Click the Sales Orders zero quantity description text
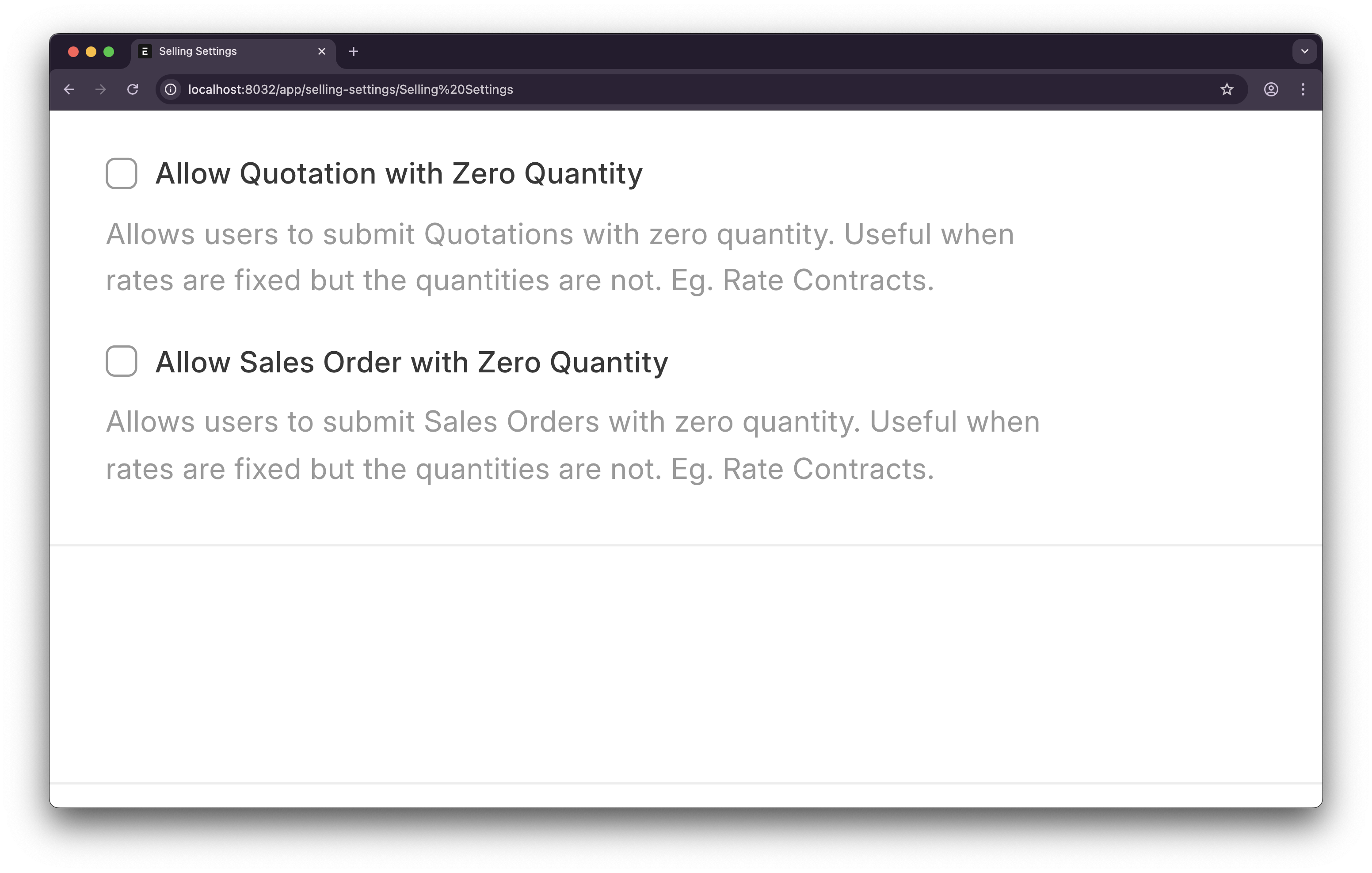This screenshot has height=873, width=1372. 572,445
